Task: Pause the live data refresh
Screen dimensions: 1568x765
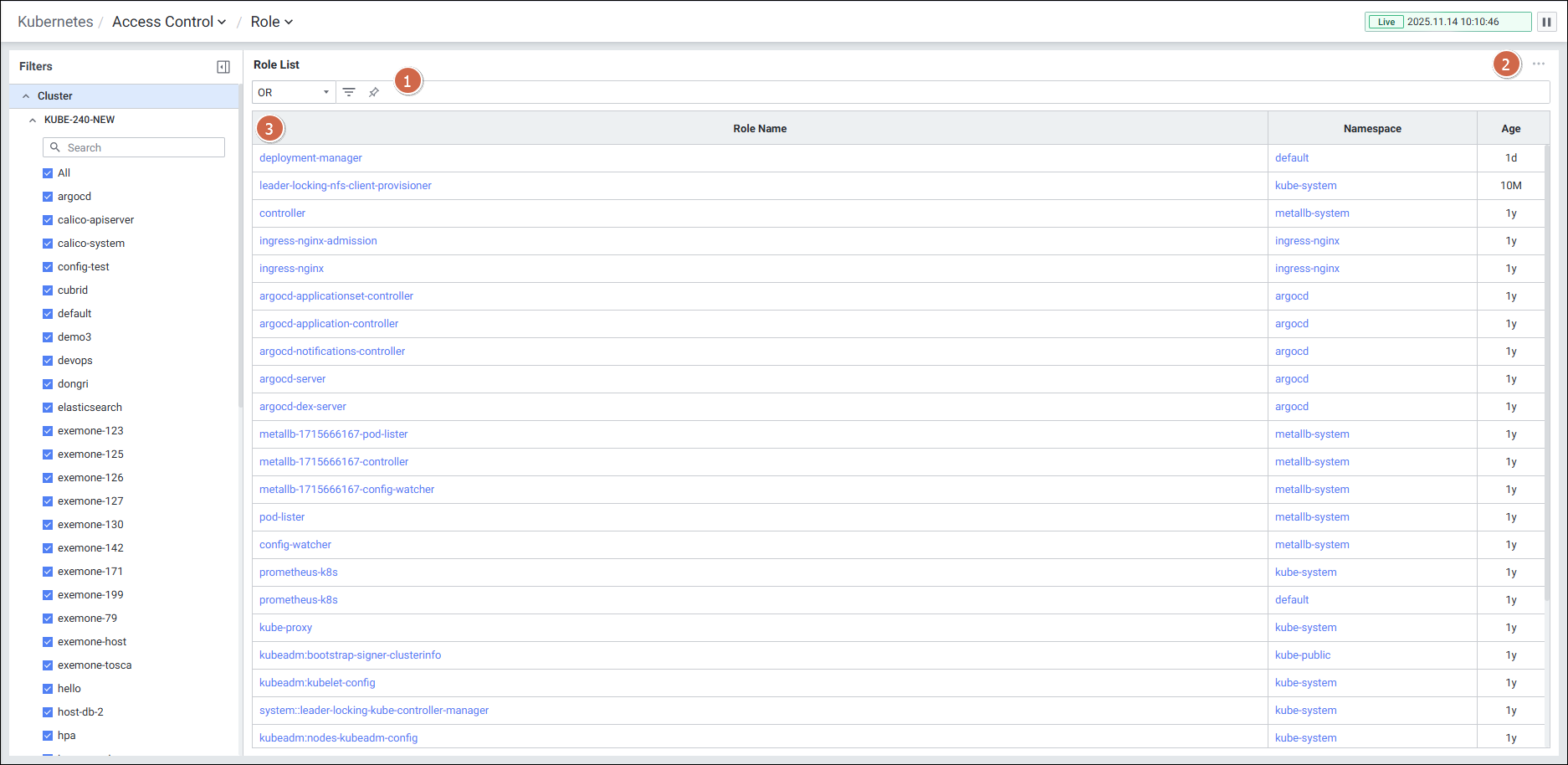Action: tap(1546, 22)
